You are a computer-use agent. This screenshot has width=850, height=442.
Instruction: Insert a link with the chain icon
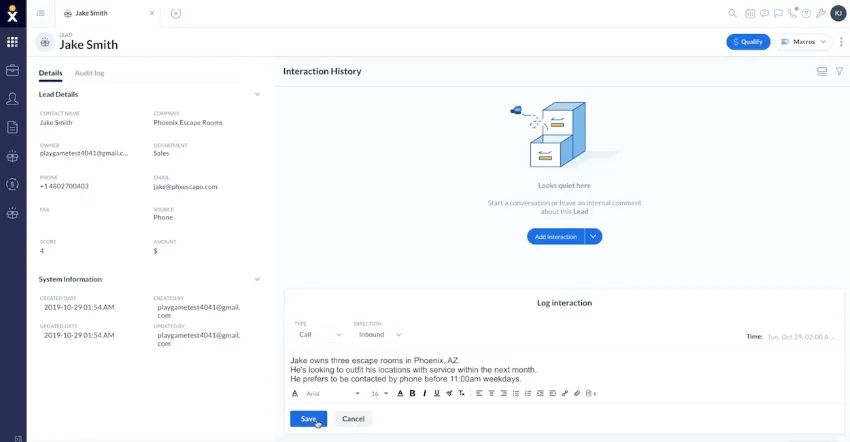(x=565, y=393)
